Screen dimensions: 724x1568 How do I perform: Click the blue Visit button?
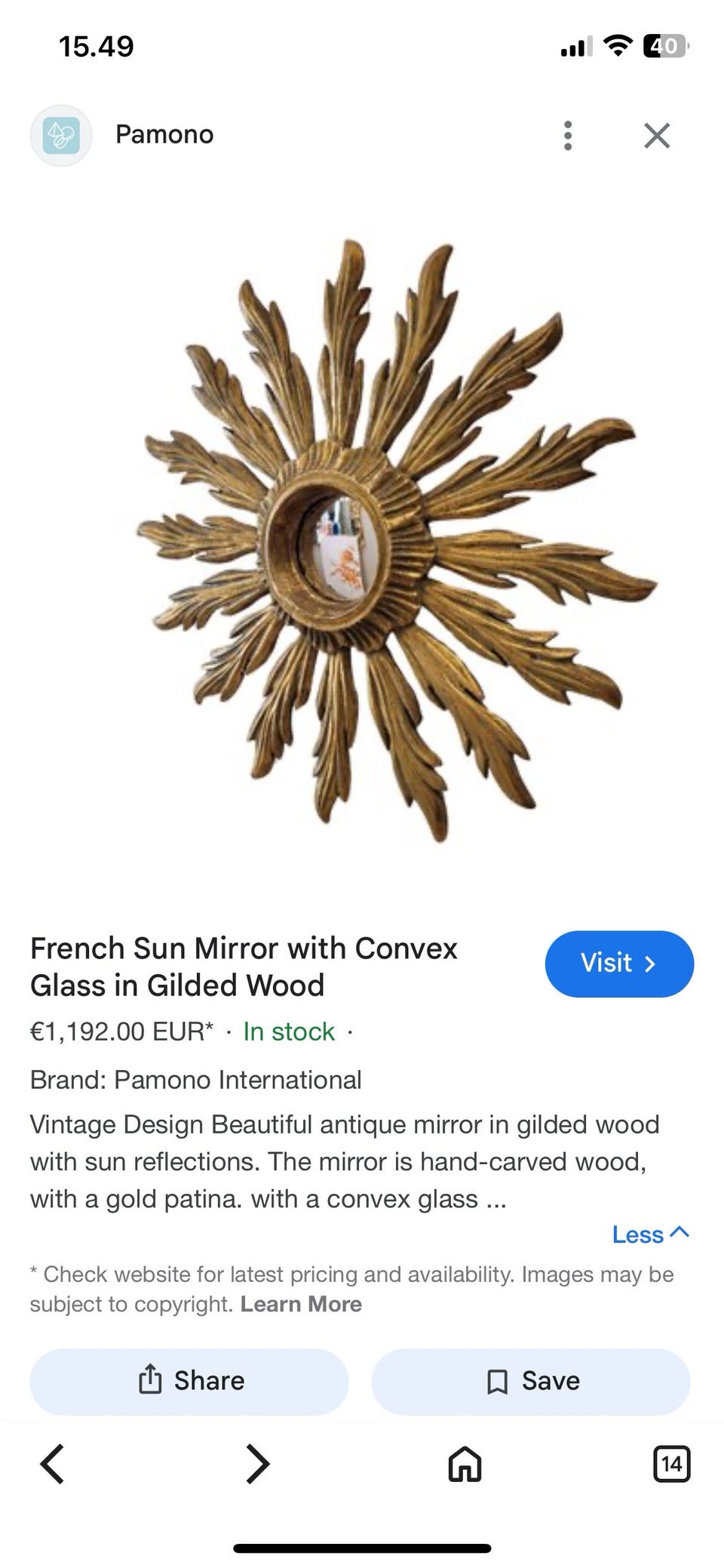[x=619, y=964]
